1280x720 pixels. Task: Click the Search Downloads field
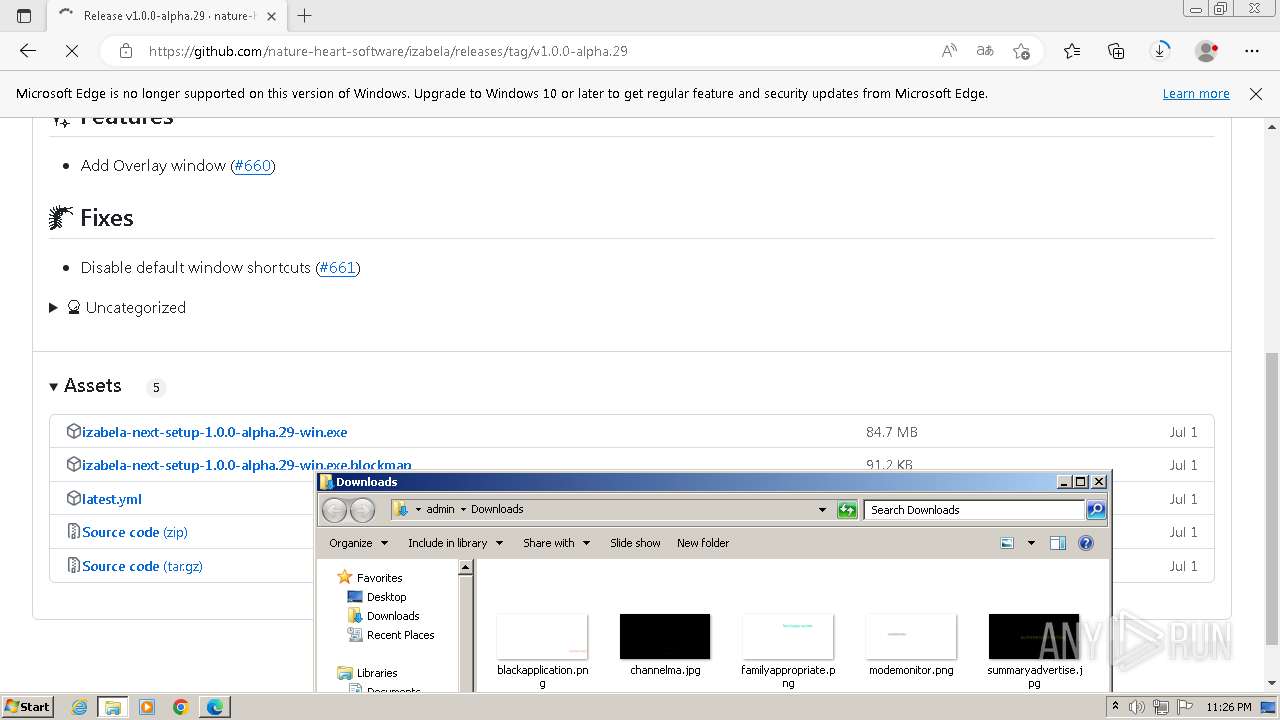pos(974,510)
